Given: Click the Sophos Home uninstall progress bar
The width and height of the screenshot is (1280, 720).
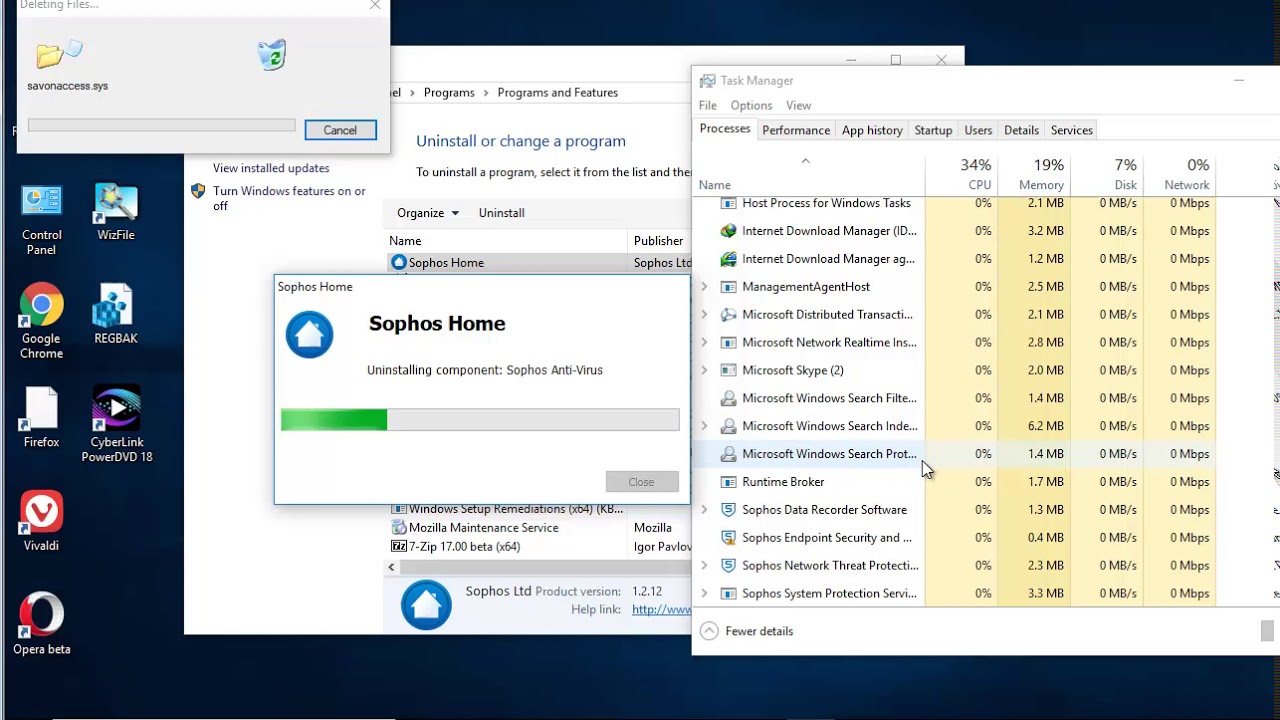Looking at the screenshot, I should click(x=480, y=420).
